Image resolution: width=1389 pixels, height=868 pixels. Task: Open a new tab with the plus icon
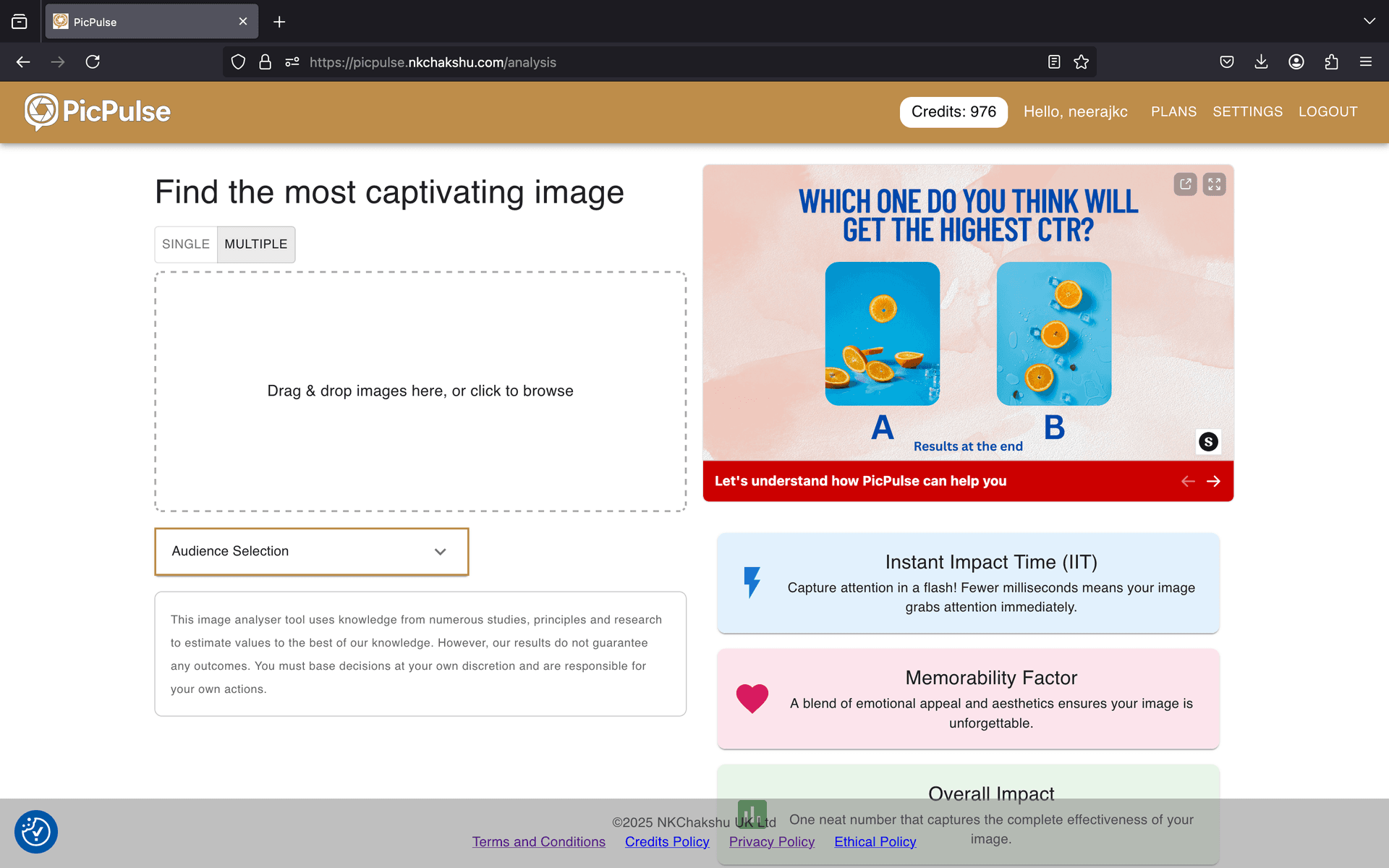point(279,22)
